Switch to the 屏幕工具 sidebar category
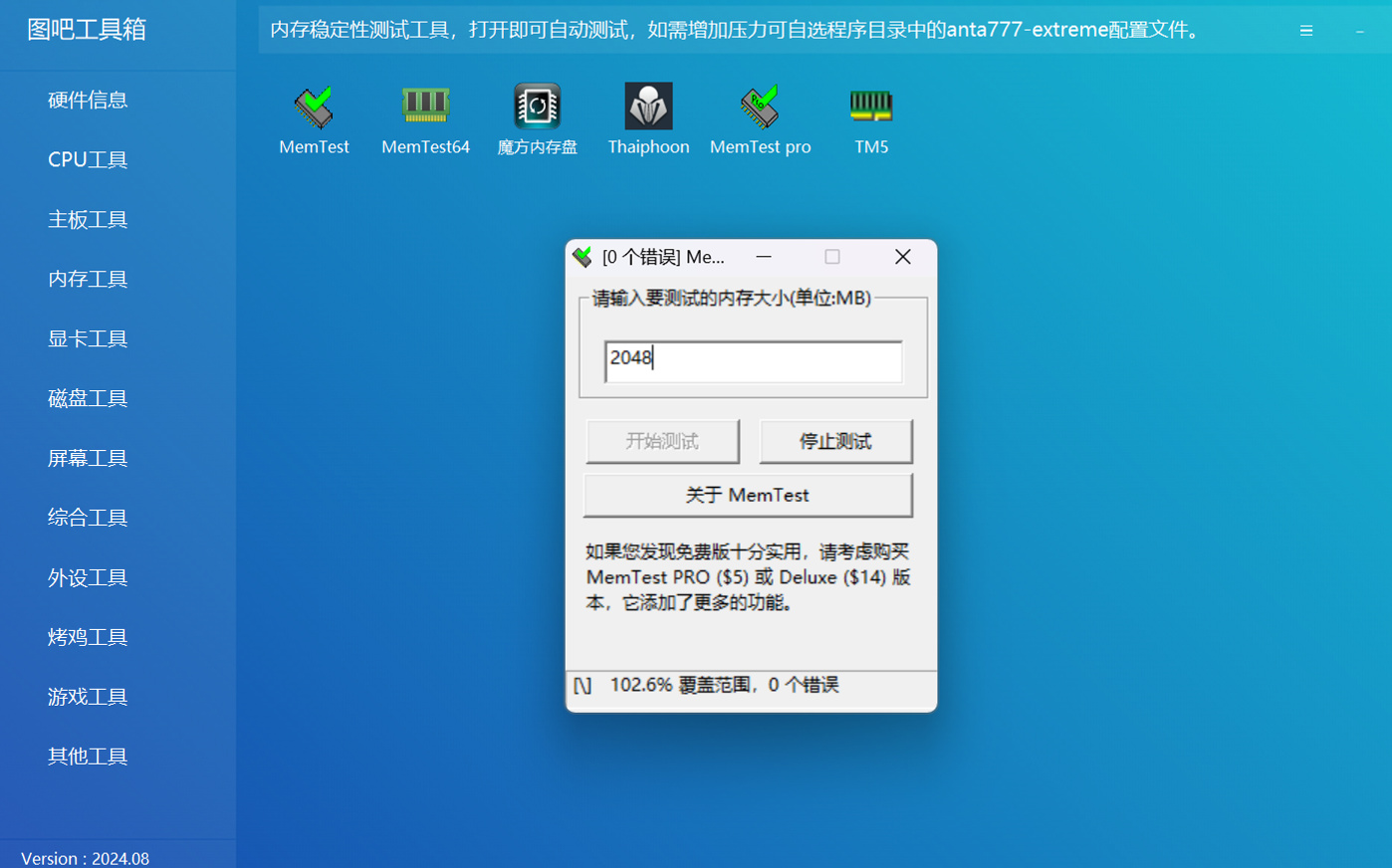Screen dimensions: 1392x868 coord(88,458)
